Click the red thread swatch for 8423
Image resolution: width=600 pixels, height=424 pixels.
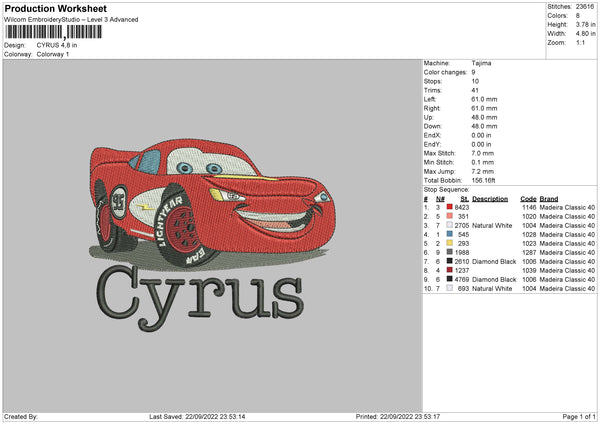click(x=450, y=207)
